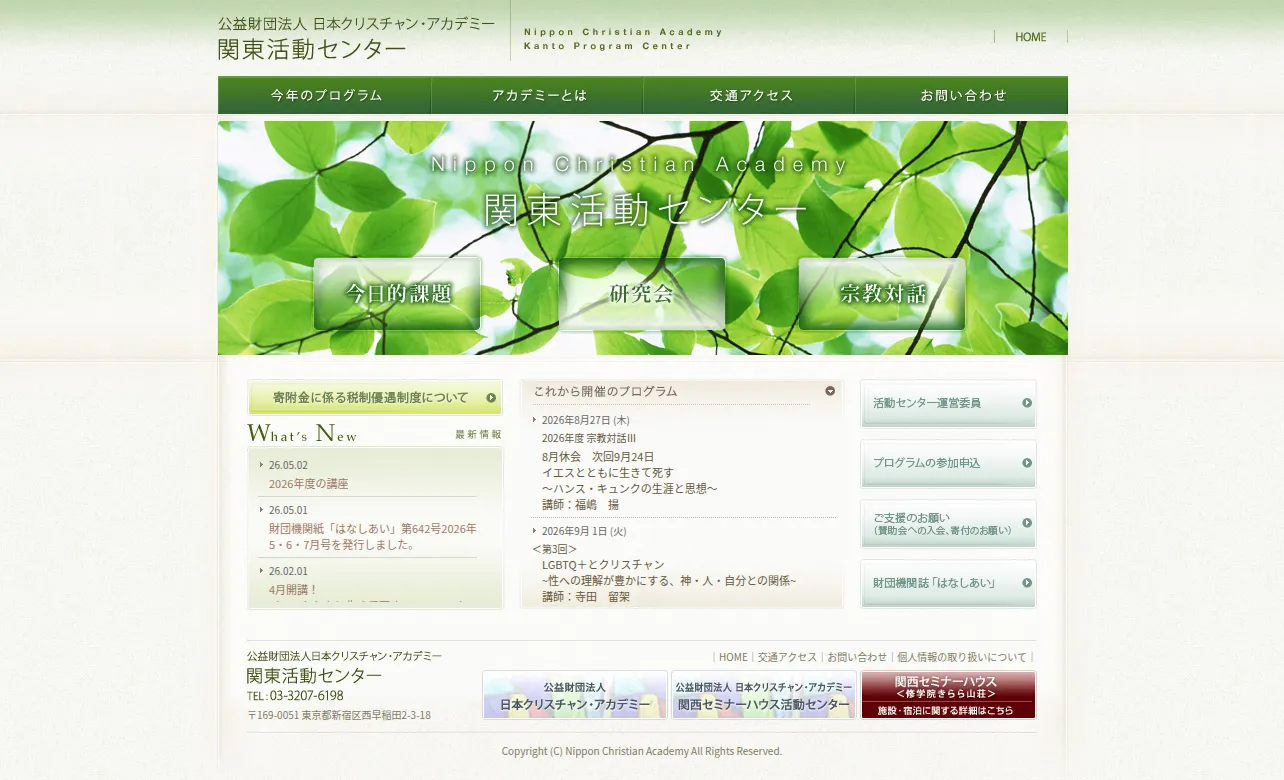Click the 東京都新宿区西早稲田2-3-18 address
1284x780 pixels.
click(366, 715)
